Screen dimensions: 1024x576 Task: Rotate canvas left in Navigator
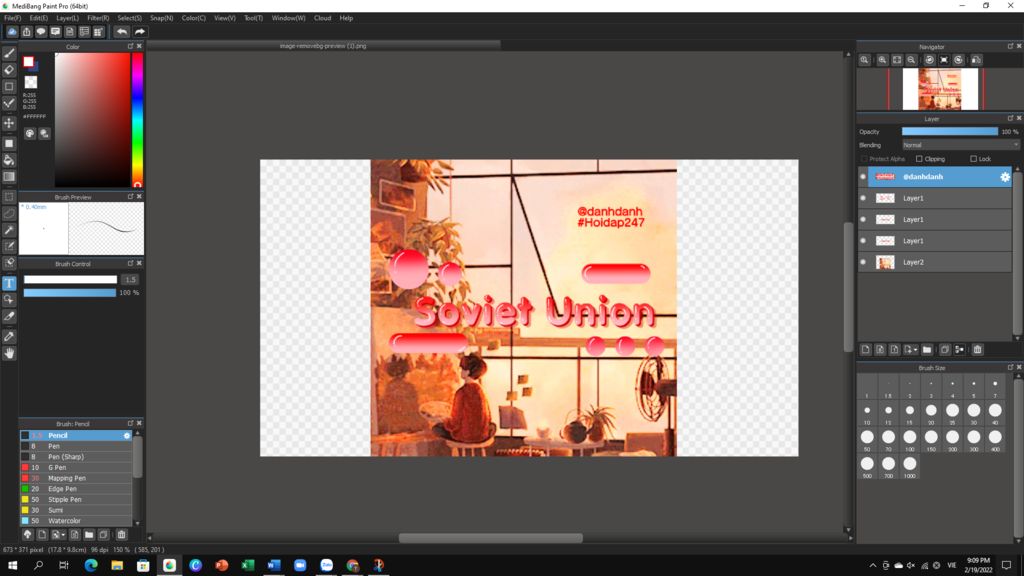click(x=929, y=59)
